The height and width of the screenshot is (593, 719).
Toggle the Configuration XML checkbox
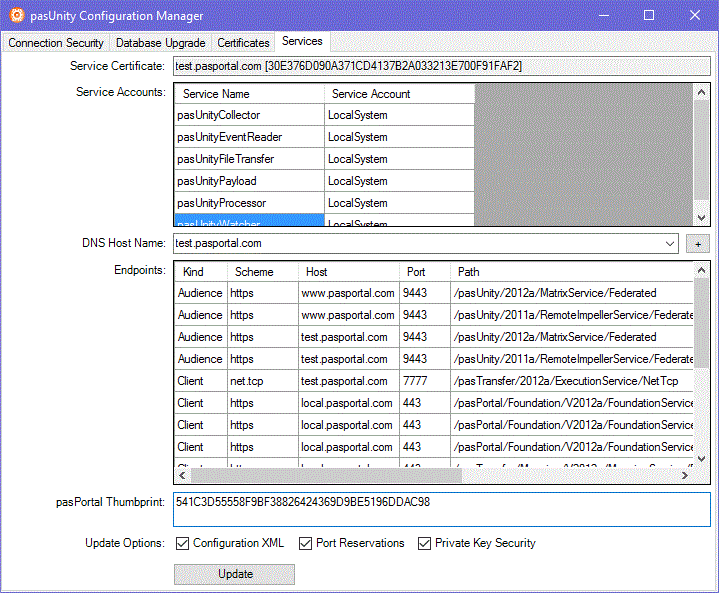183,543
